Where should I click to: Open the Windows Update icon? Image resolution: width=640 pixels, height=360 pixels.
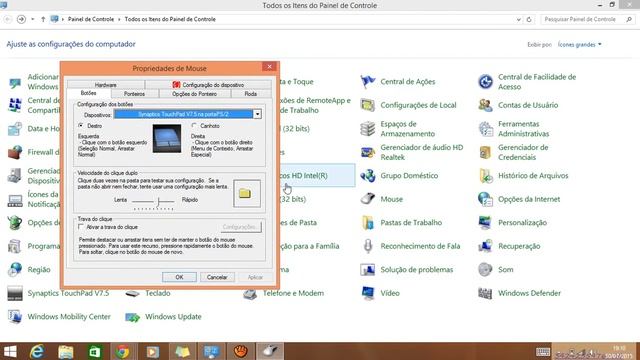tap(133, 317)
